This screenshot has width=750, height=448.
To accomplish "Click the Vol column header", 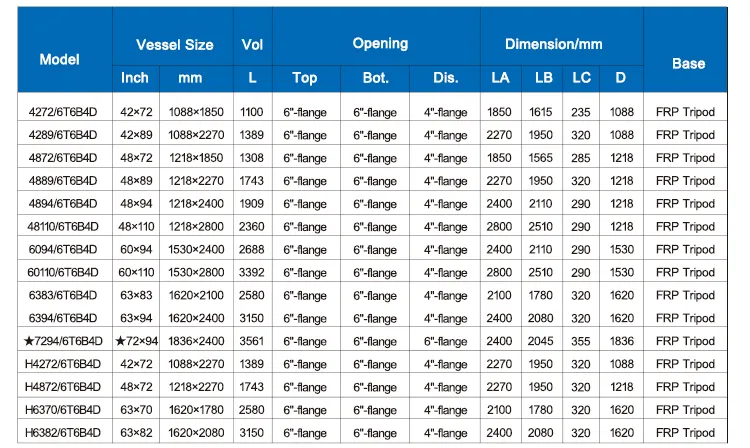I will (x=252, y=45).
